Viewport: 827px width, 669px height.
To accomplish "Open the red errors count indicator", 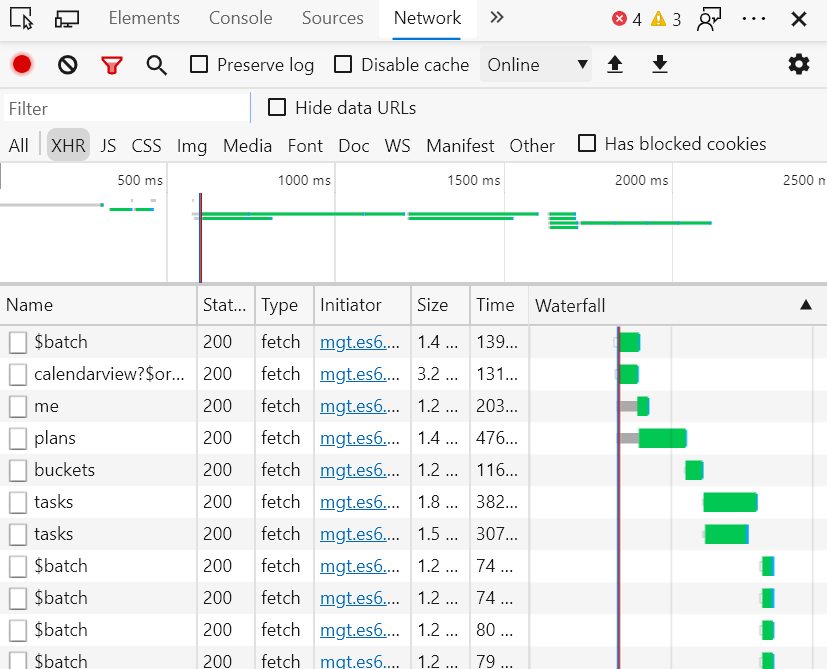I will (627, 19).
